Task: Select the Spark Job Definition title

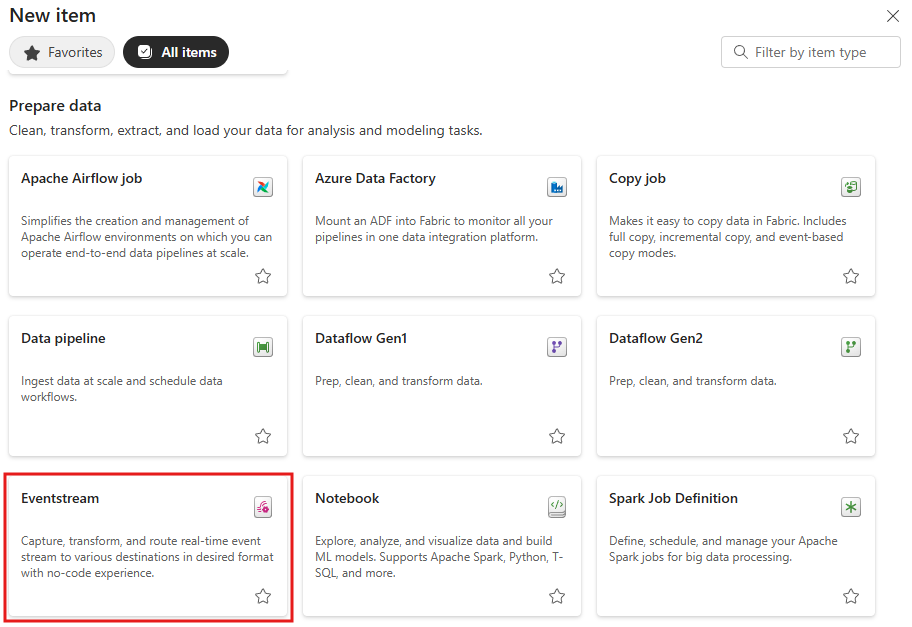Action: tap(673, 498)
